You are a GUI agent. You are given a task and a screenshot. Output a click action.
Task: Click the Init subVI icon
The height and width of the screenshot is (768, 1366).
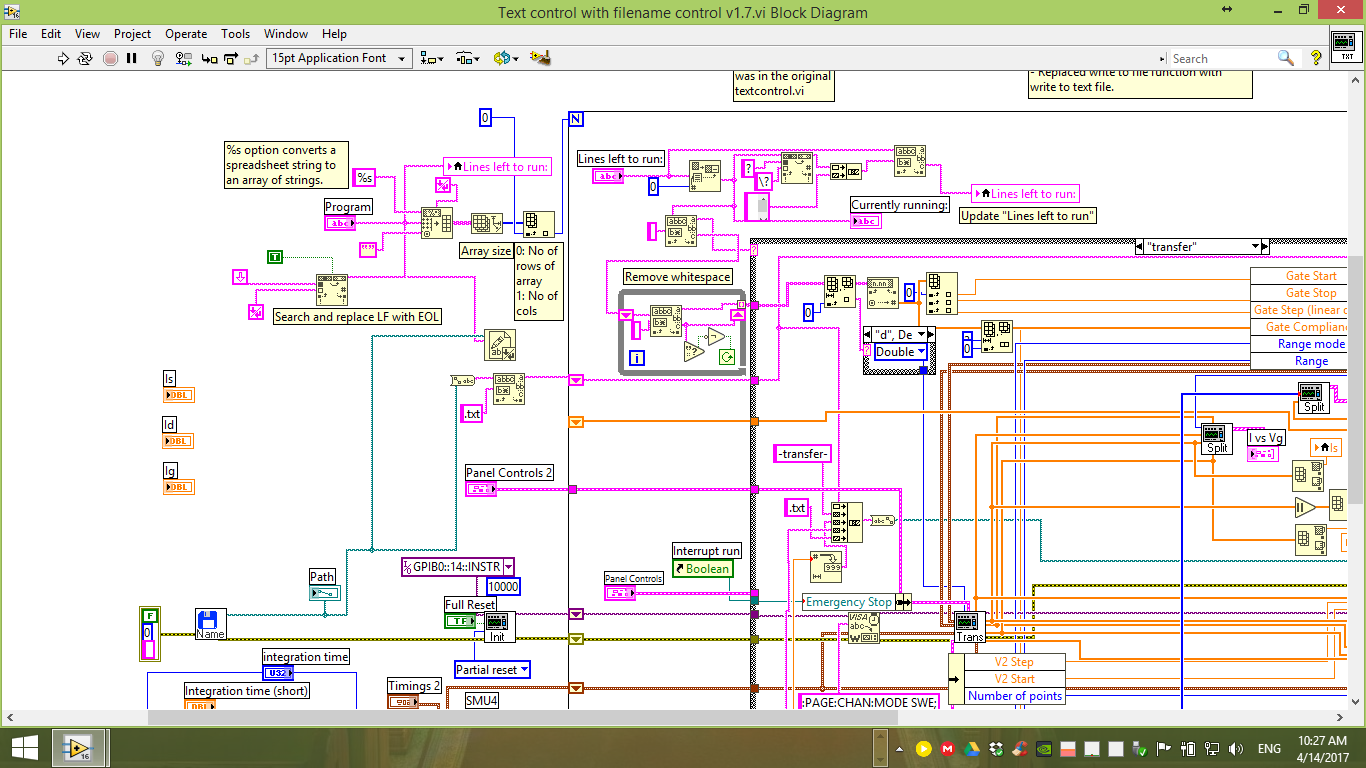point(500,627)
